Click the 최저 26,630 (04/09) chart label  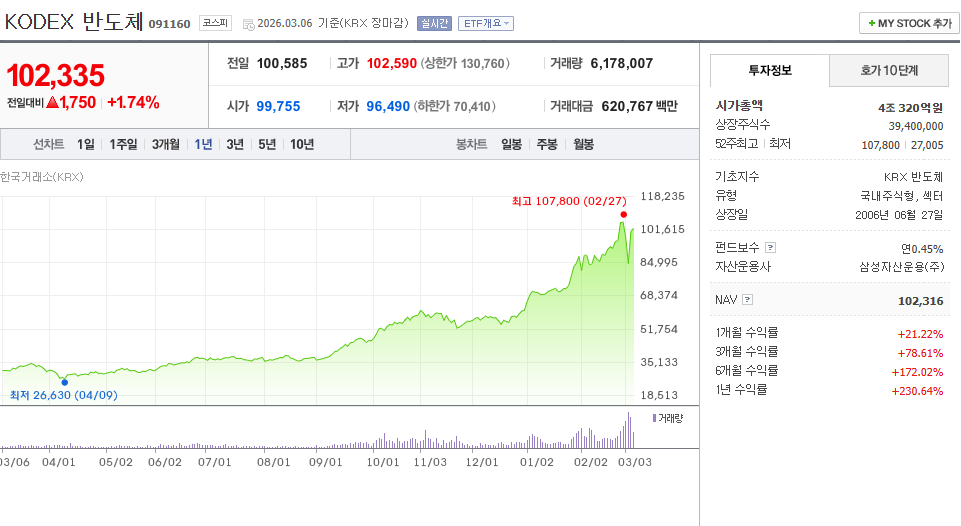(x=64, y=395)
